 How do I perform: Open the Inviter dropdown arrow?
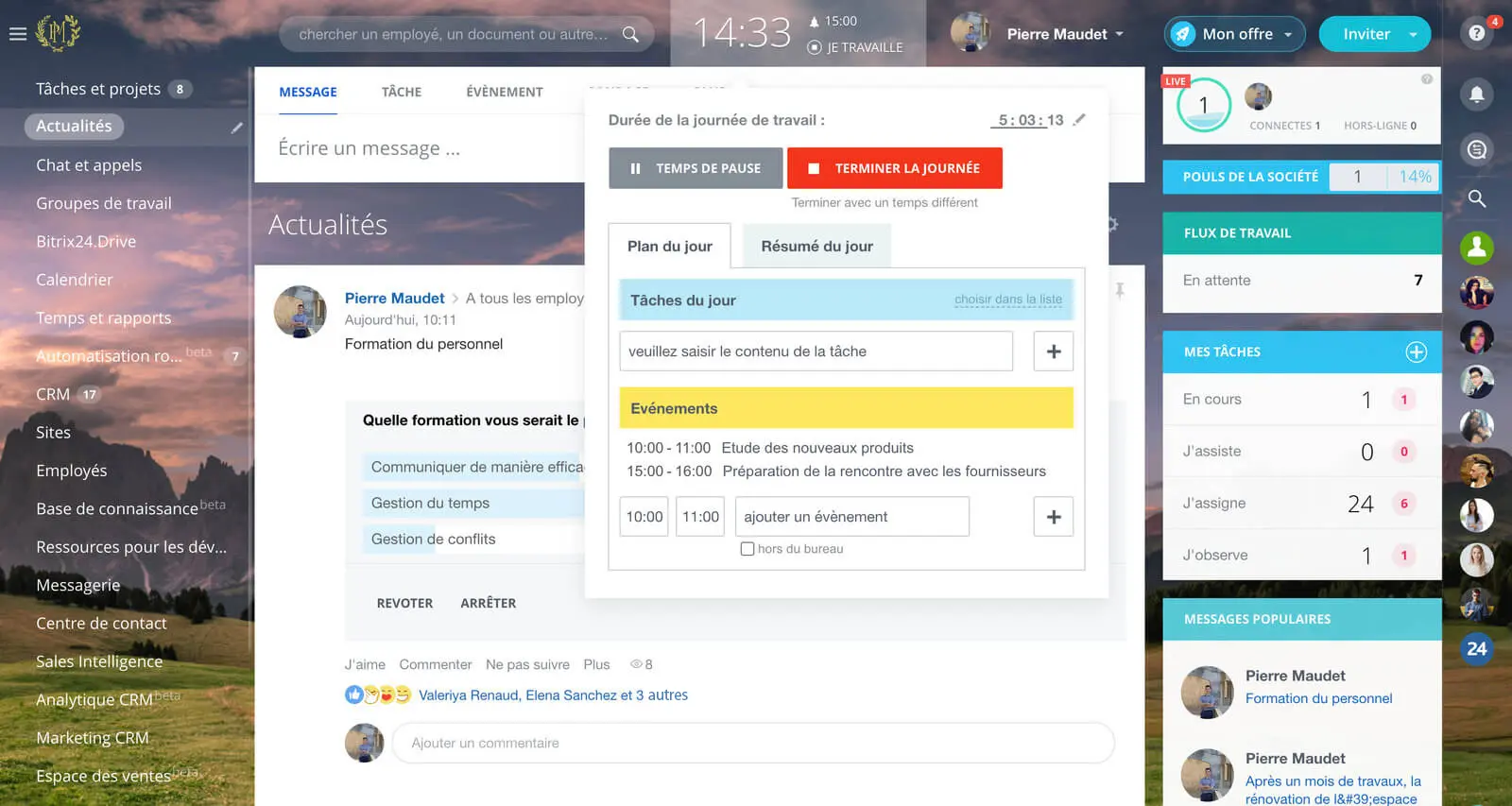1413,35
